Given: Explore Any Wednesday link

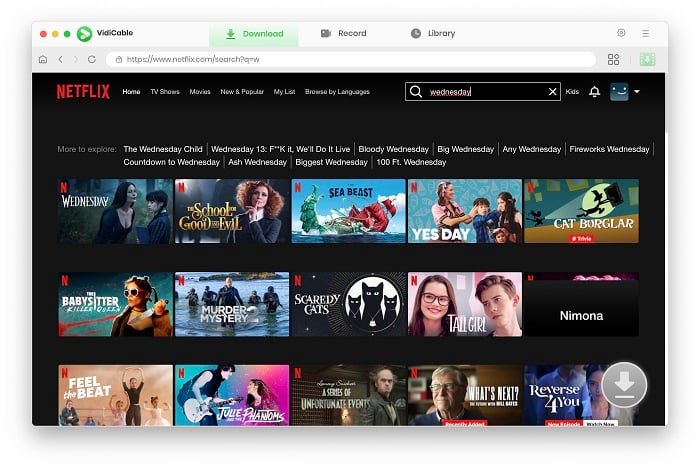Looking at the screenshot, I should 531,149.
